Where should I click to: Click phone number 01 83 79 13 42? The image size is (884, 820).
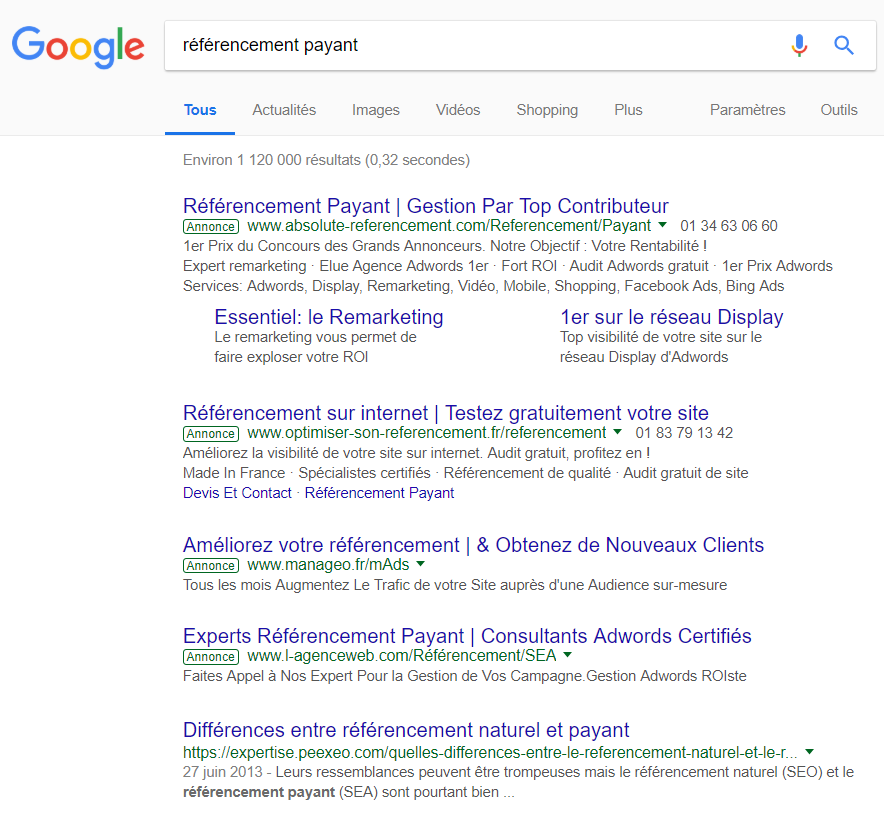click(684, 433)
